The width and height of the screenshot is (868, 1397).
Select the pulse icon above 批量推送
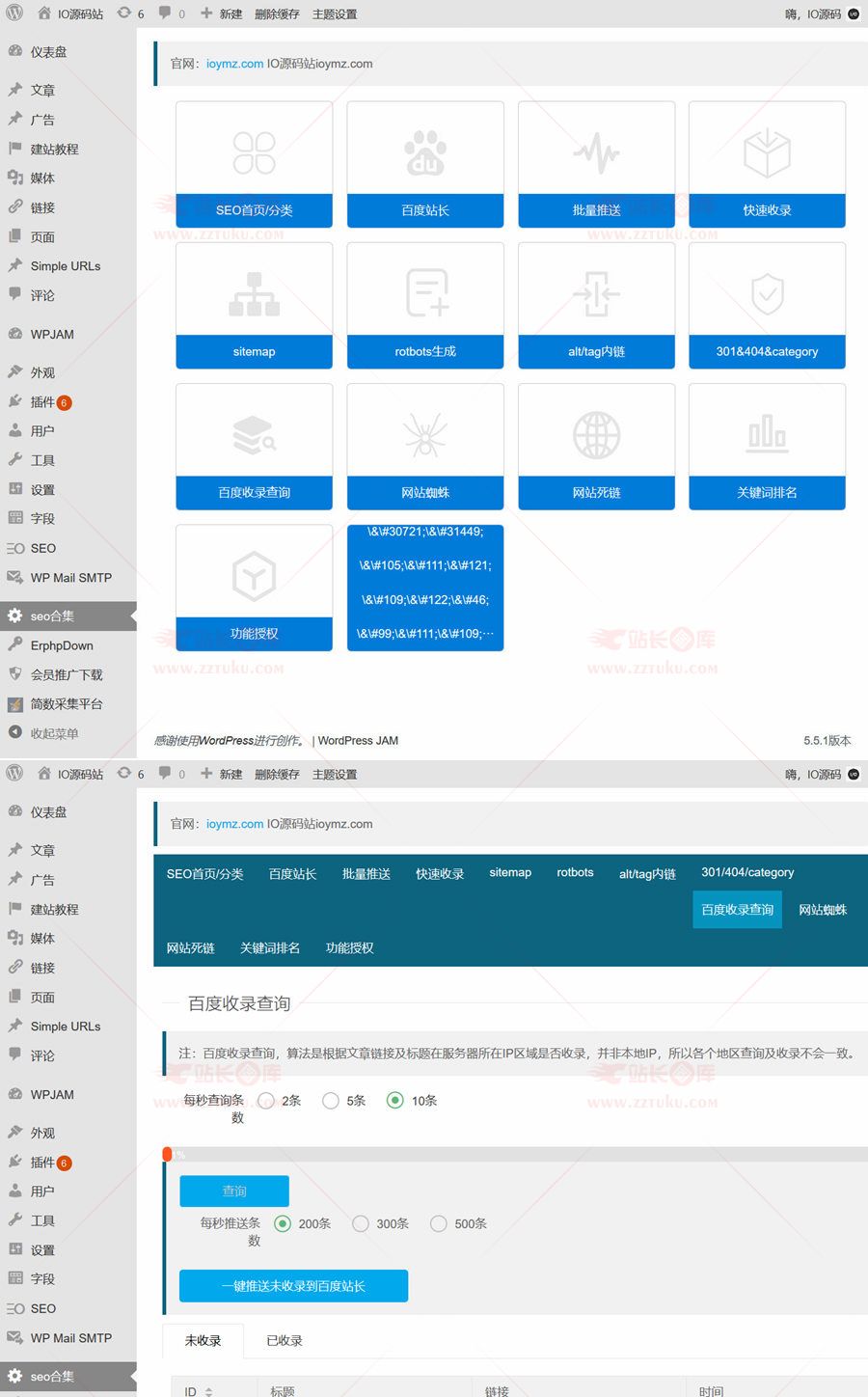[x=596, y=152]
